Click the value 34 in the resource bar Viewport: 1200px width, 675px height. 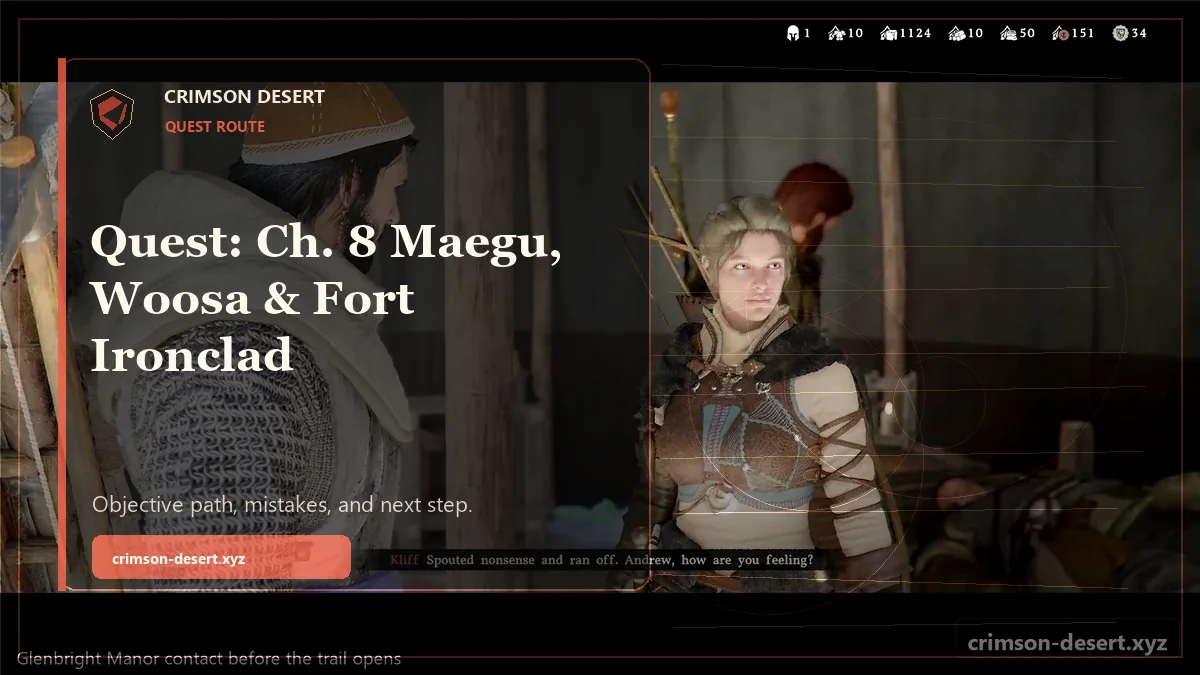(1139, 33)
